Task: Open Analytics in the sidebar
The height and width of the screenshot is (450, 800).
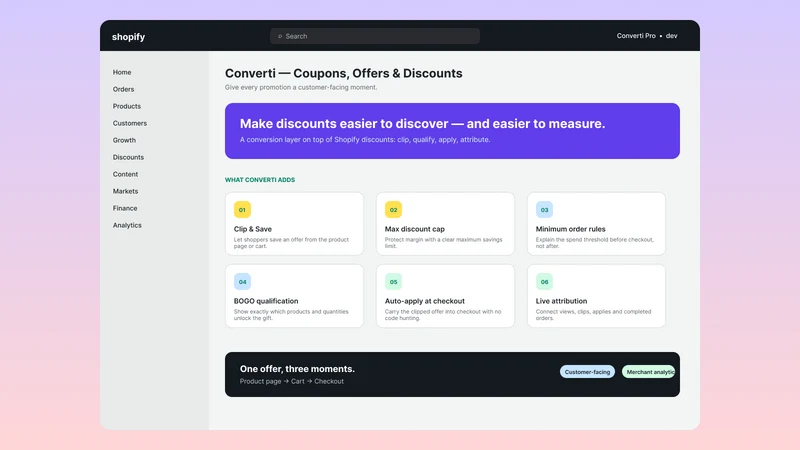Action: pyautogui.click(x=127, y=225)
